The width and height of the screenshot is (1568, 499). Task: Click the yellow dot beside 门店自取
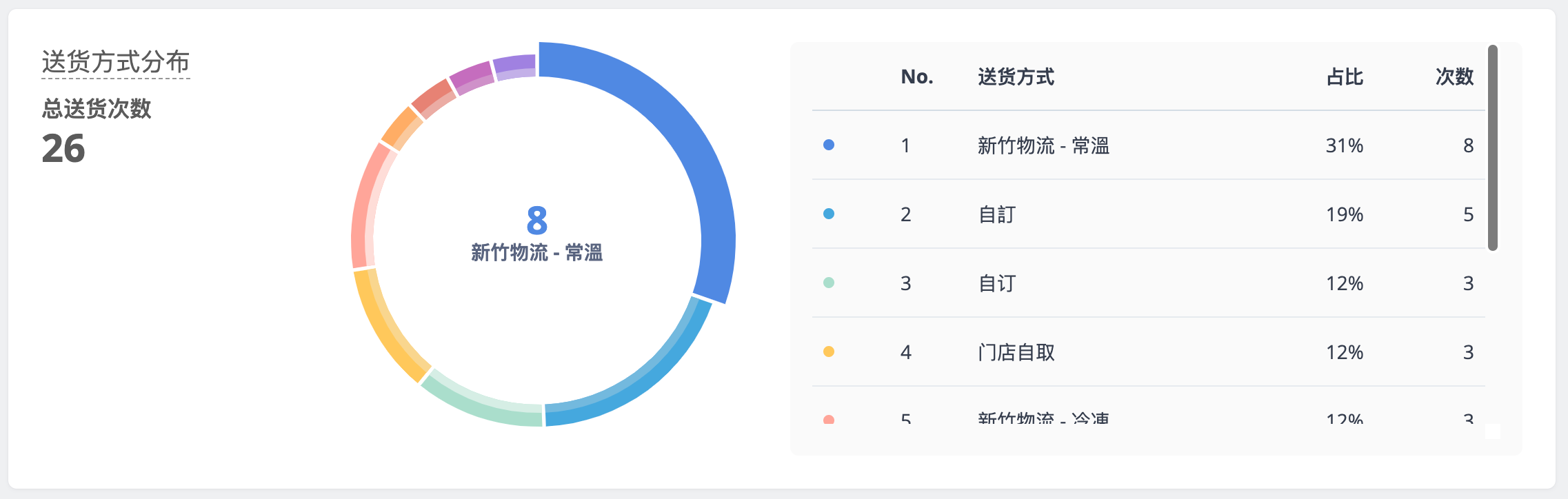point(829,352)
